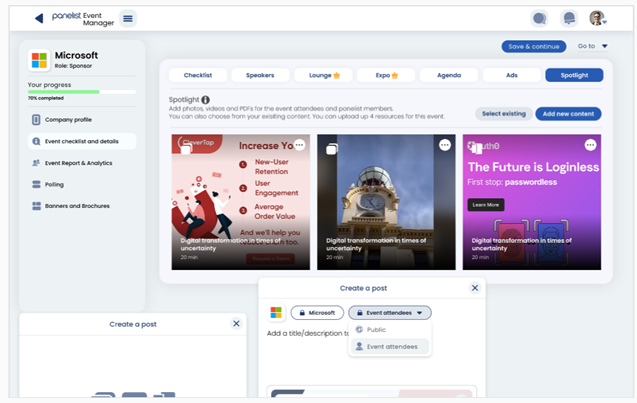Viewport: 637px width, 403px height.
Task: Open the chat messages icon
Action: pyautogui.click(x=539, y=18)
